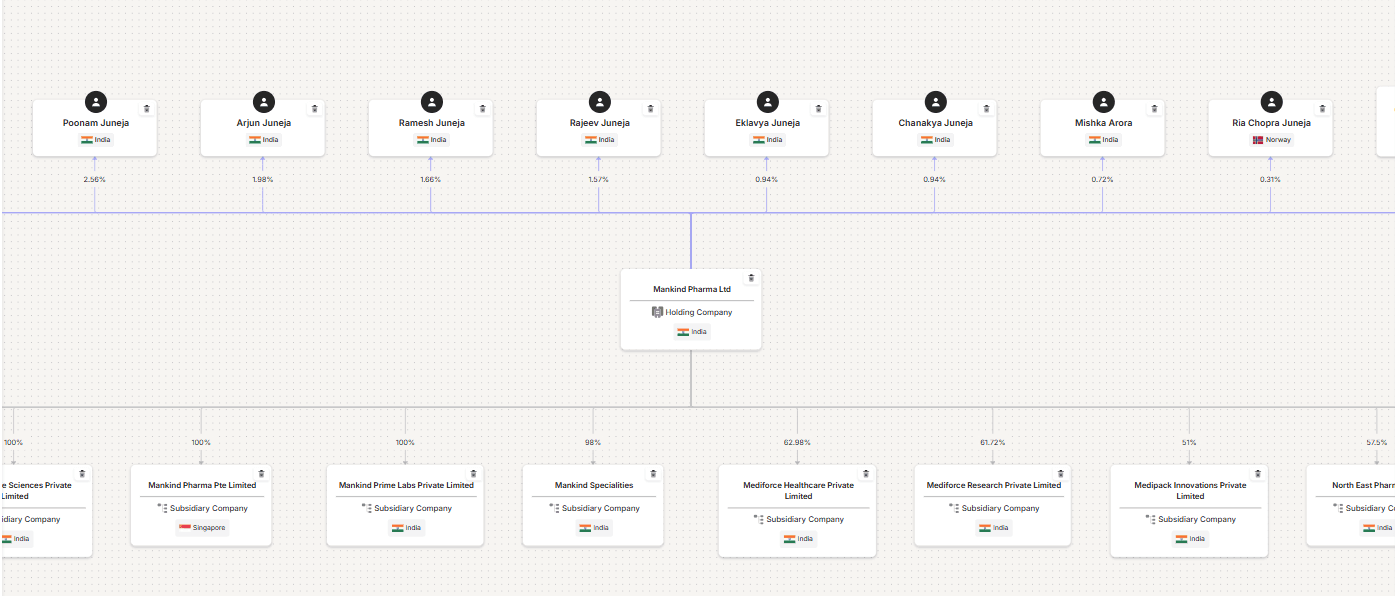Viewport: 1395px width, 596px height.
Task: Remove Ria Chopra Juneja using trash icon
Action: point(1322,109)
